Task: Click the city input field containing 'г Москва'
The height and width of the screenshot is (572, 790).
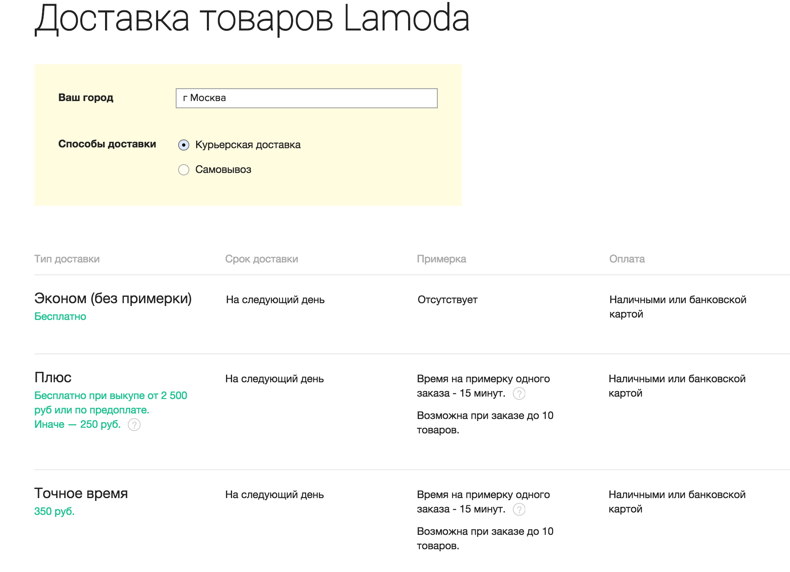Action: click(306, 98)
